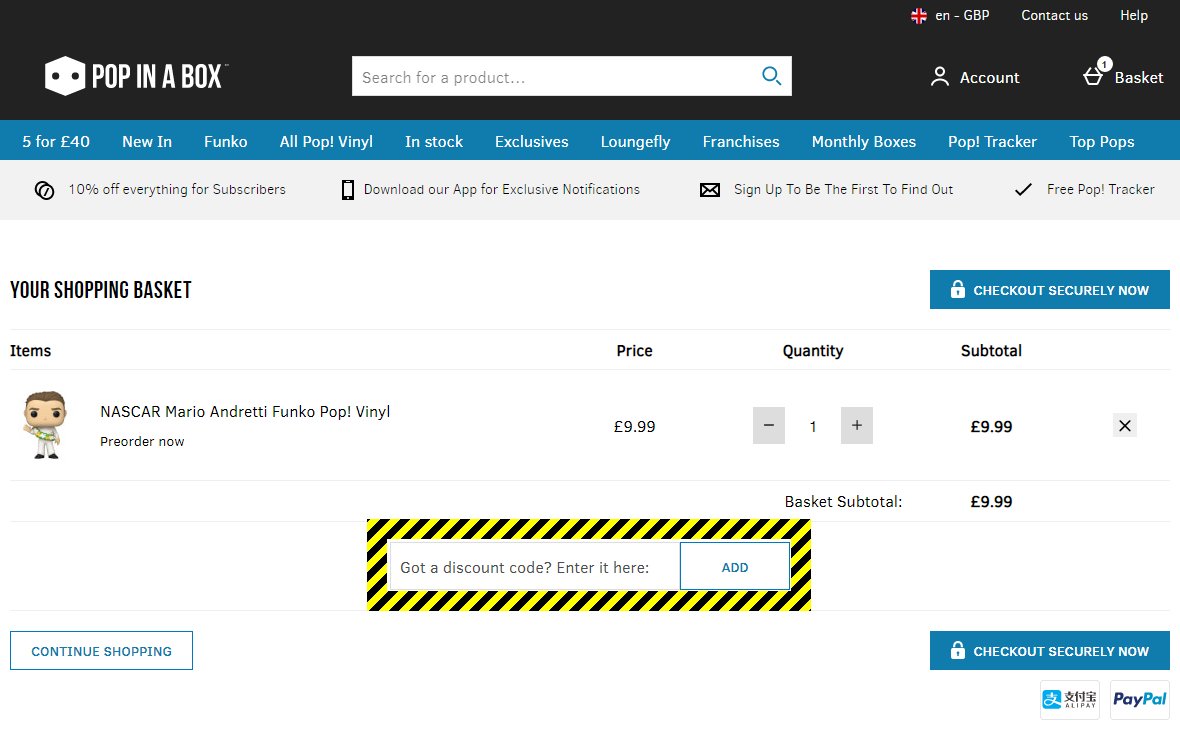
Task: Decrease quantity with minus button
Action: 768,426
